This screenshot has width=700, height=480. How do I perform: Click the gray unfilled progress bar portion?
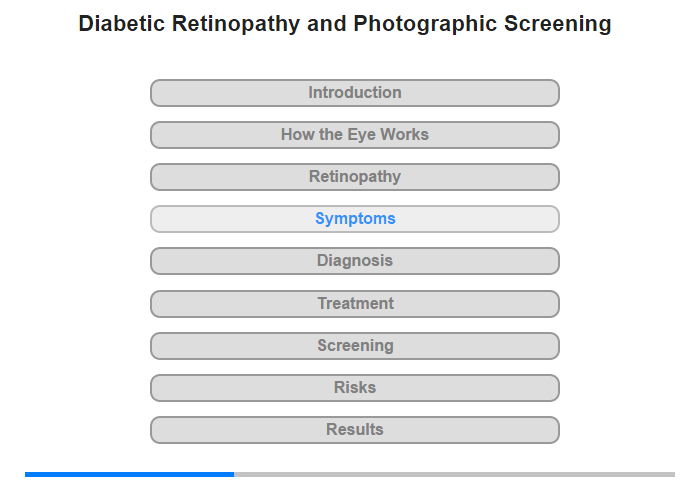coord(454,474)
